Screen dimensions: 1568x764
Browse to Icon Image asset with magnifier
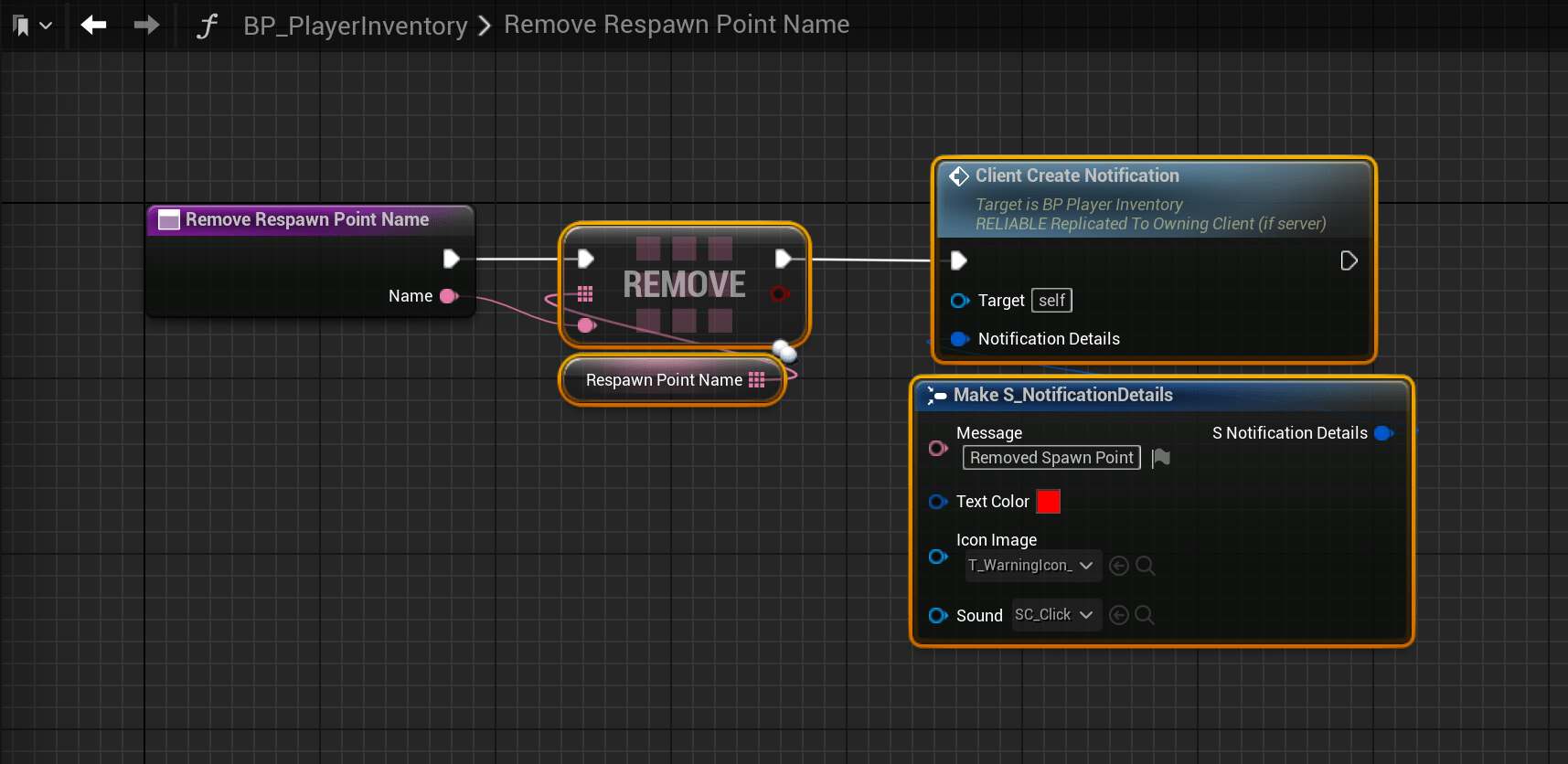(1145, 566)
